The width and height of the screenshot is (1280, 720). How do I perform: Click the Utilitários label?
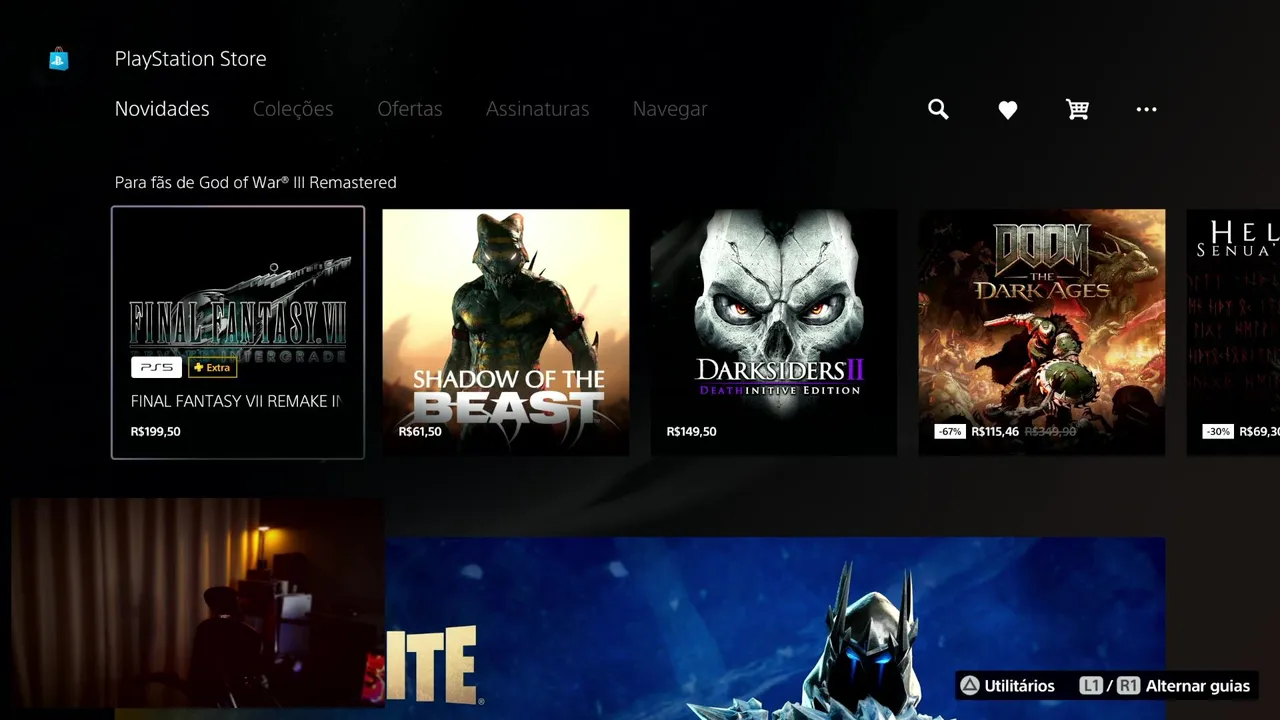click(1019, 686)
